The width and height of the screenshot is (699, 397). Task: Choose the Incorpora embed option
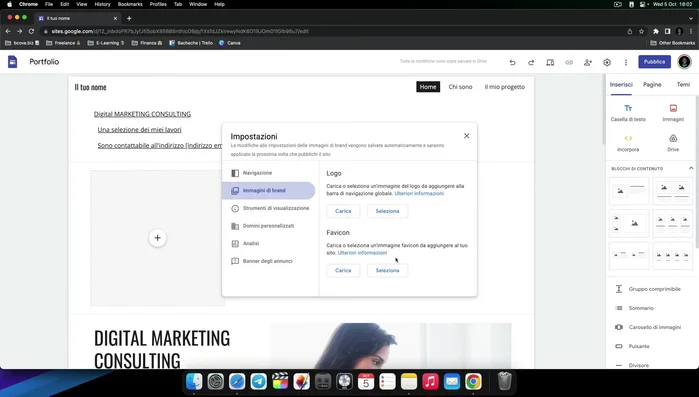pos(628,143)
